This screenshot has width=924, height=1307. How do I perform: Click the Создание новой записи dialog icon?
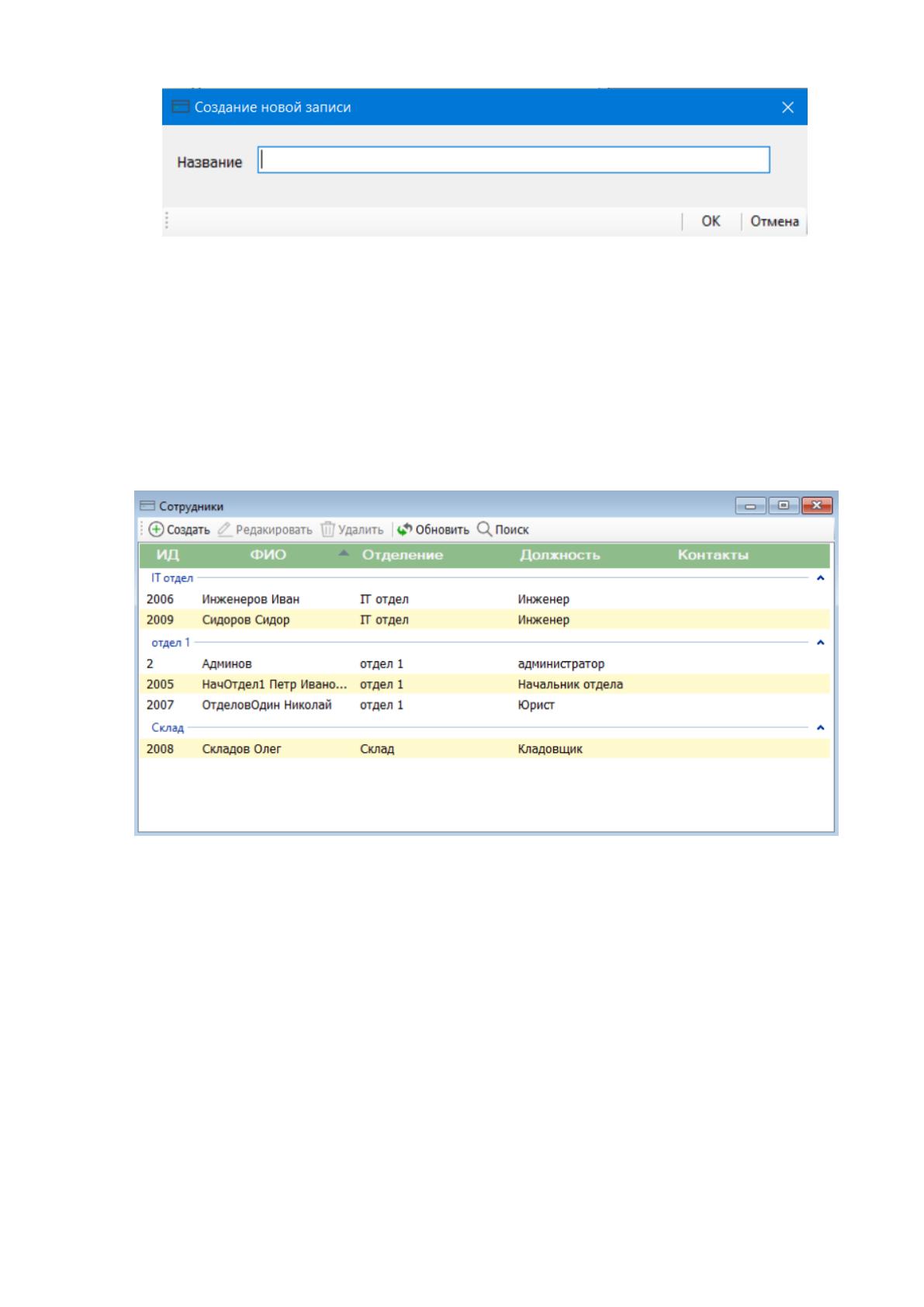point(181,107)
